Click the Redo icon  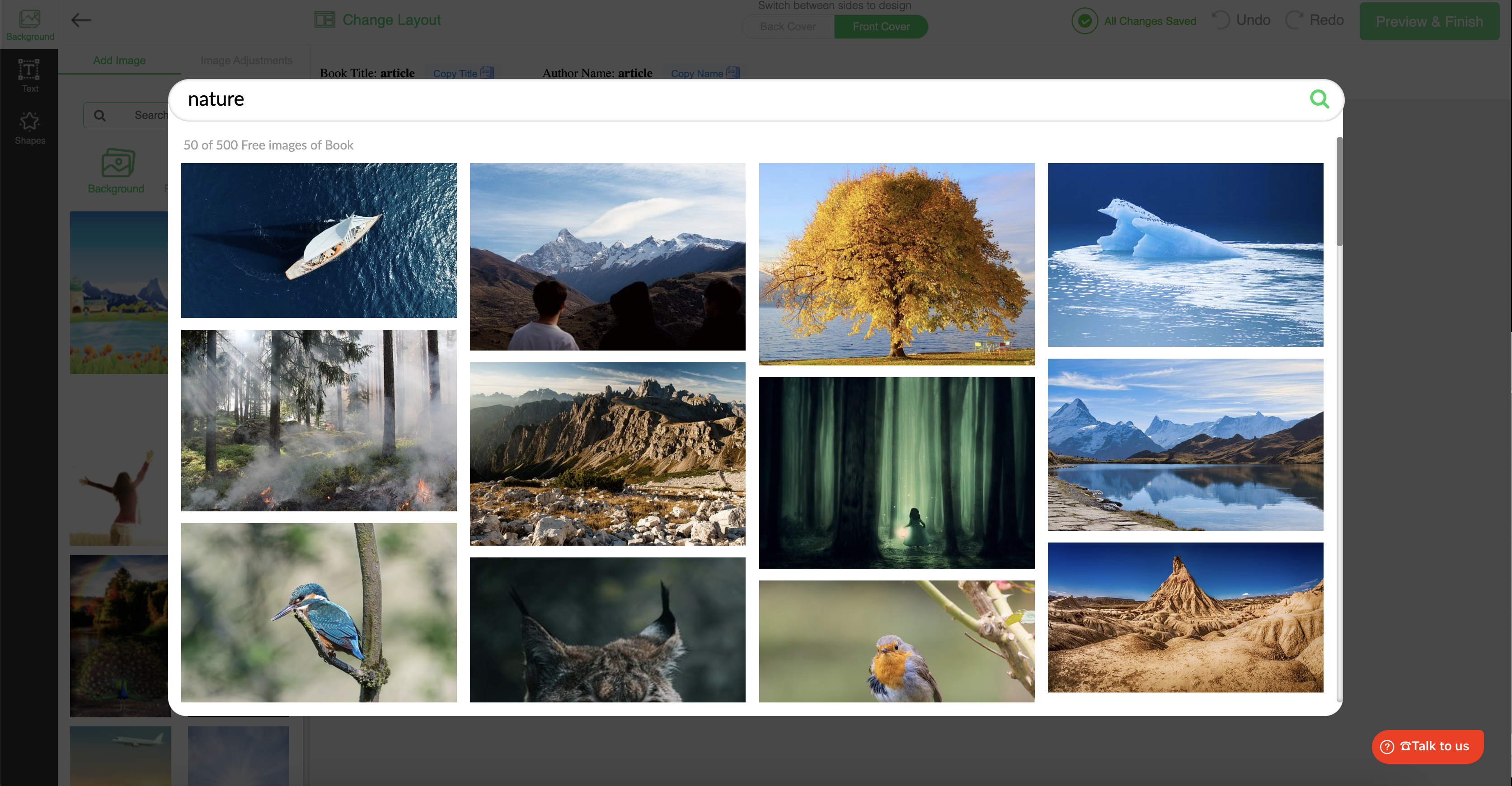(1294, 20)
